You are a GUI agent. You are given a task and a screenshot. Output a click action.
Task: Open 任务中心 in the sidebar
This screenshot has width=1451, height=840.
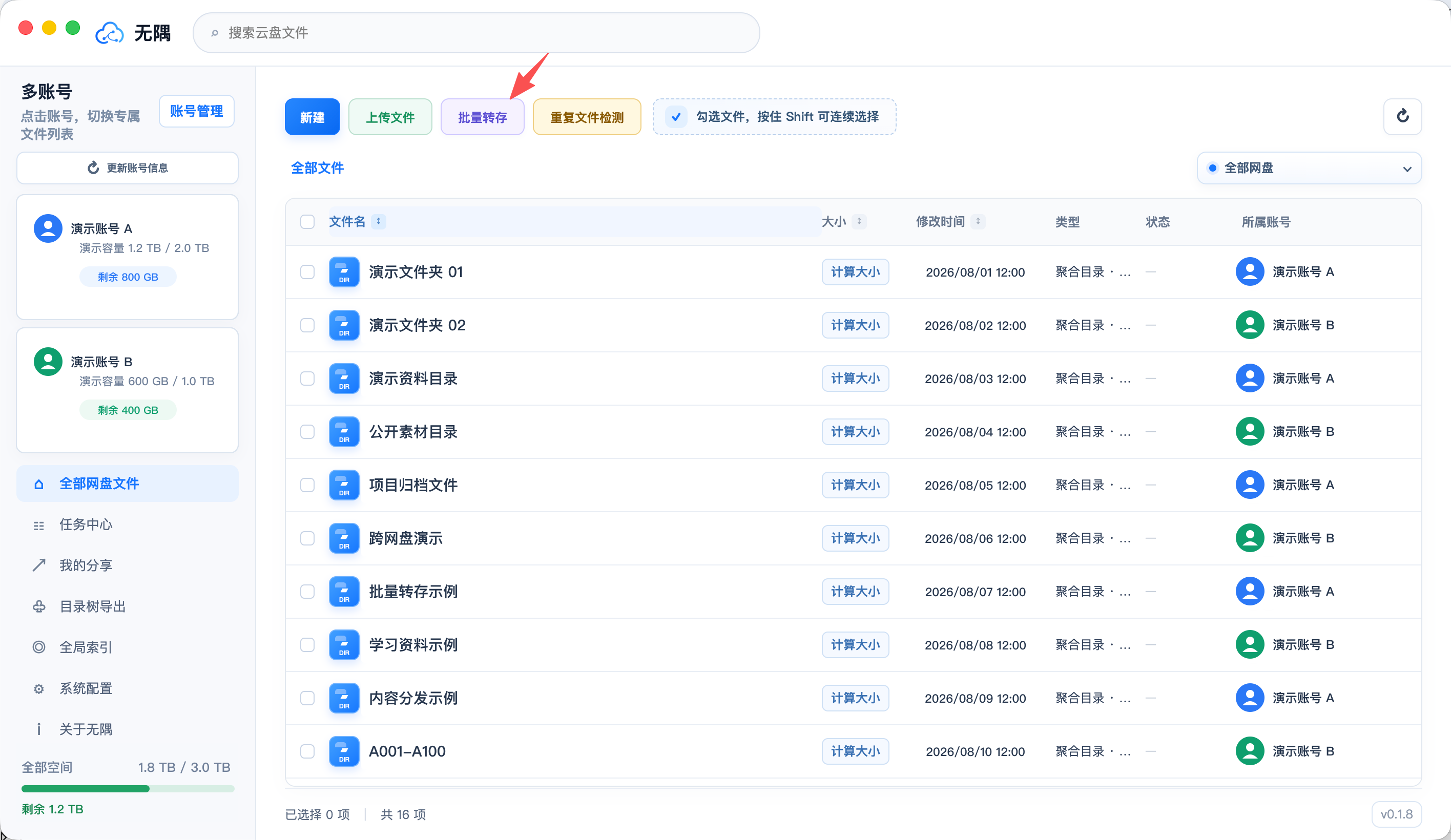(x=127, y=524)
